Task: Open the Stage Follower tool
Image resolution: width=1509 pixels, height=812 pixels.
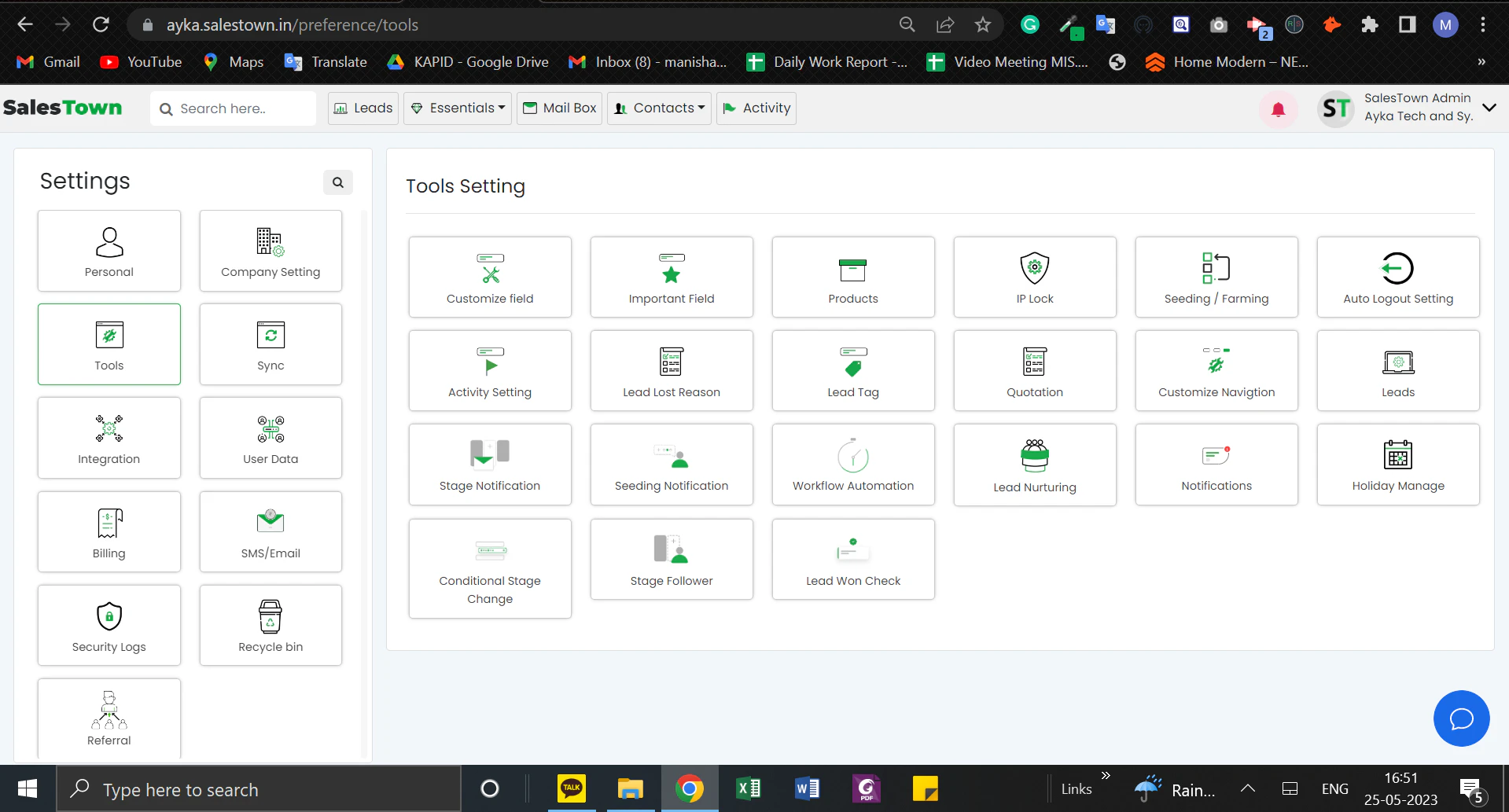Action: [x=671, y=558]
